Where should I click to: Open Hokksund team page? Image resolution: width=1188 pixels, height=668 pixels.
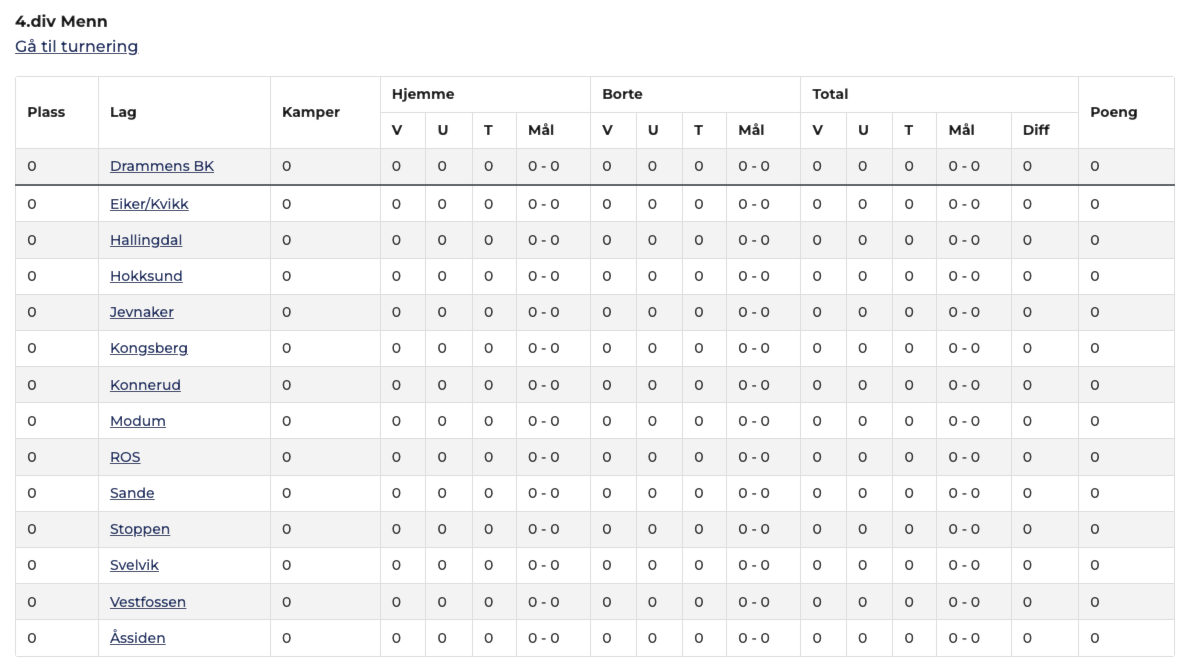tap(146, 276)
